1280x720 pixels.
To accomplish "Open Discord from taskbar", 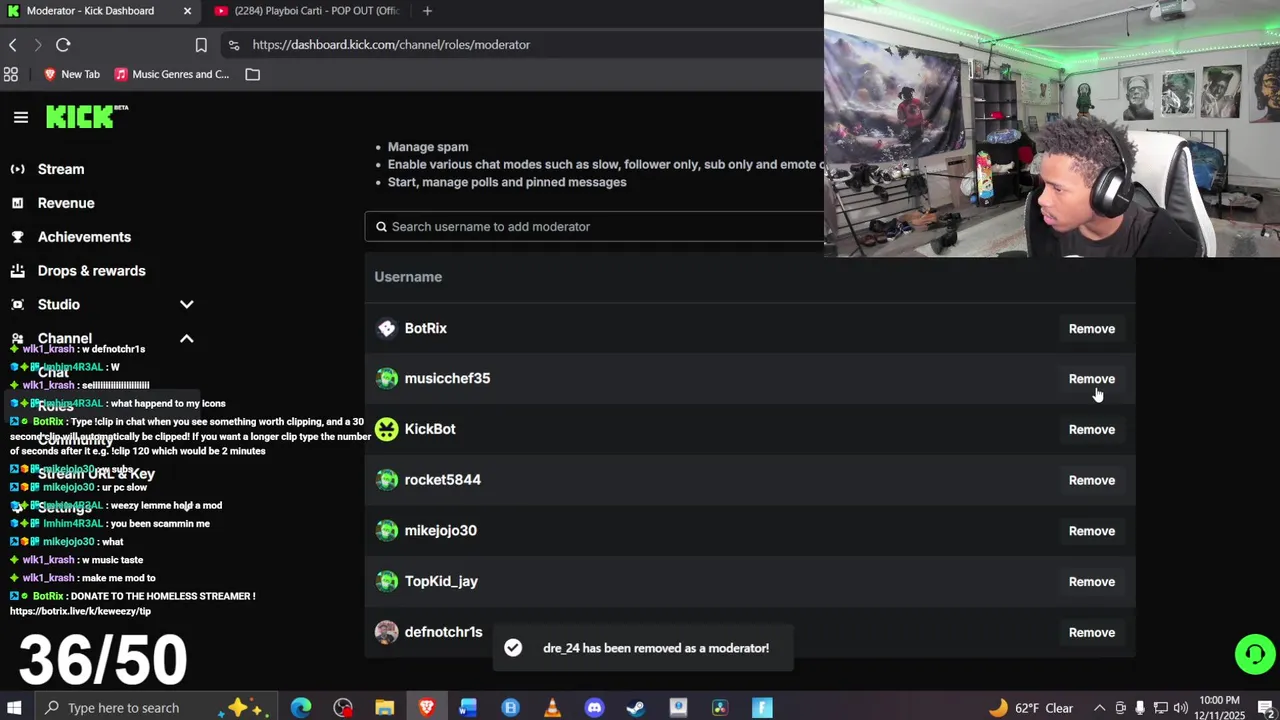I will point(594,708).
